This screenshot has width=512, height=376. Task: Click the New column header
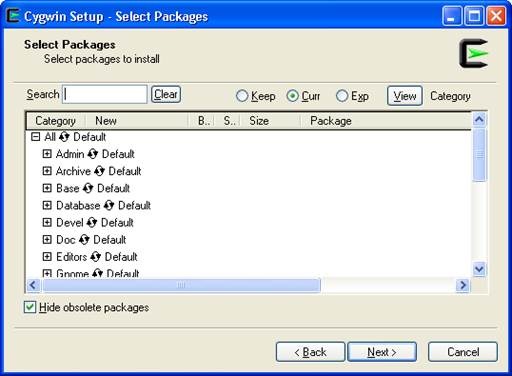pos(137,121)
